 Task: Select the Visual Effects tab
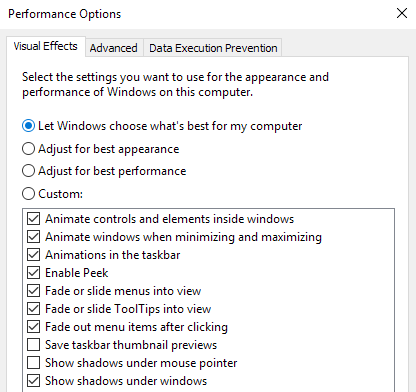tap(46, 46)
